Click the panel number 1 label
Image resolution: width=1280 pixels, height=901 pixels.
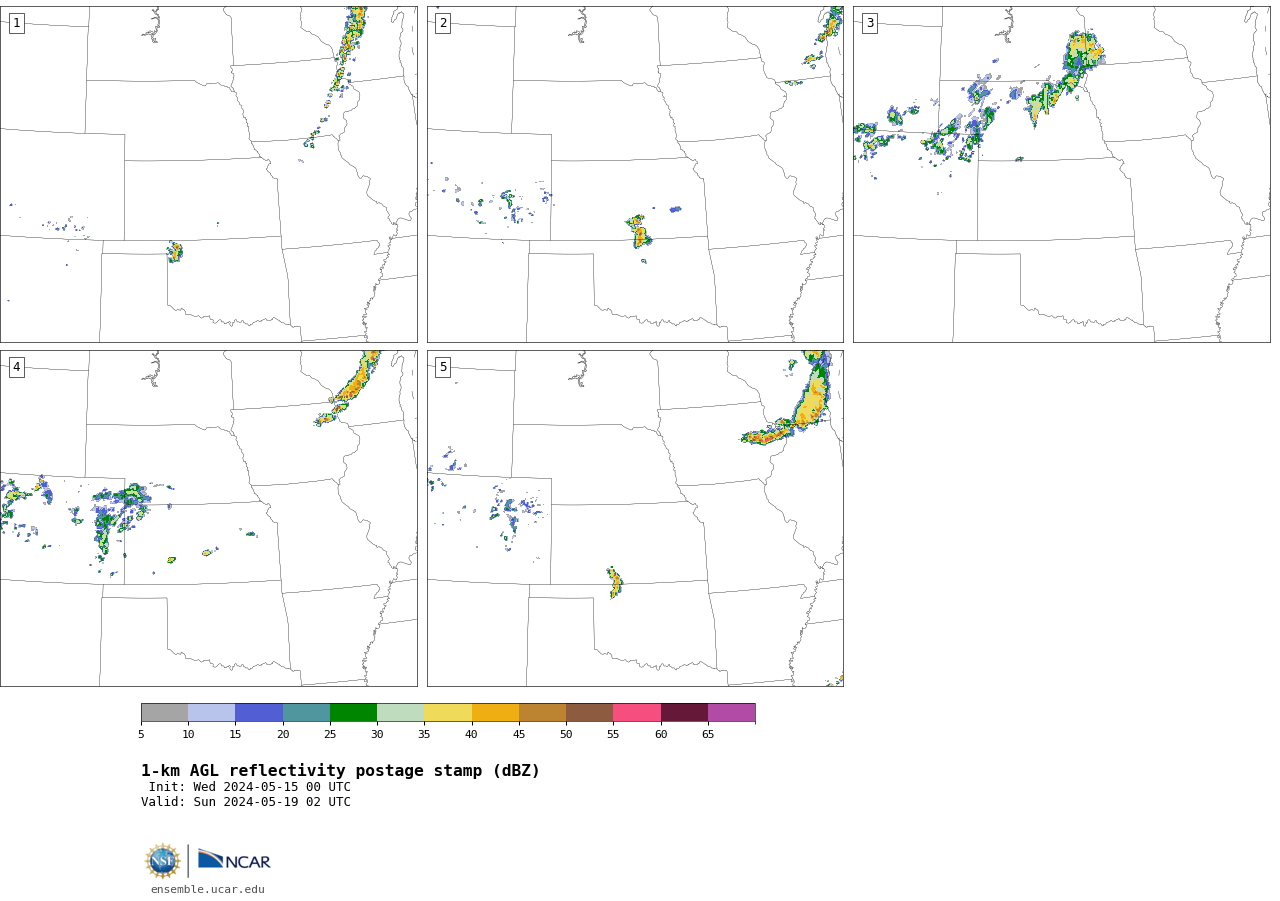[17, 23]
